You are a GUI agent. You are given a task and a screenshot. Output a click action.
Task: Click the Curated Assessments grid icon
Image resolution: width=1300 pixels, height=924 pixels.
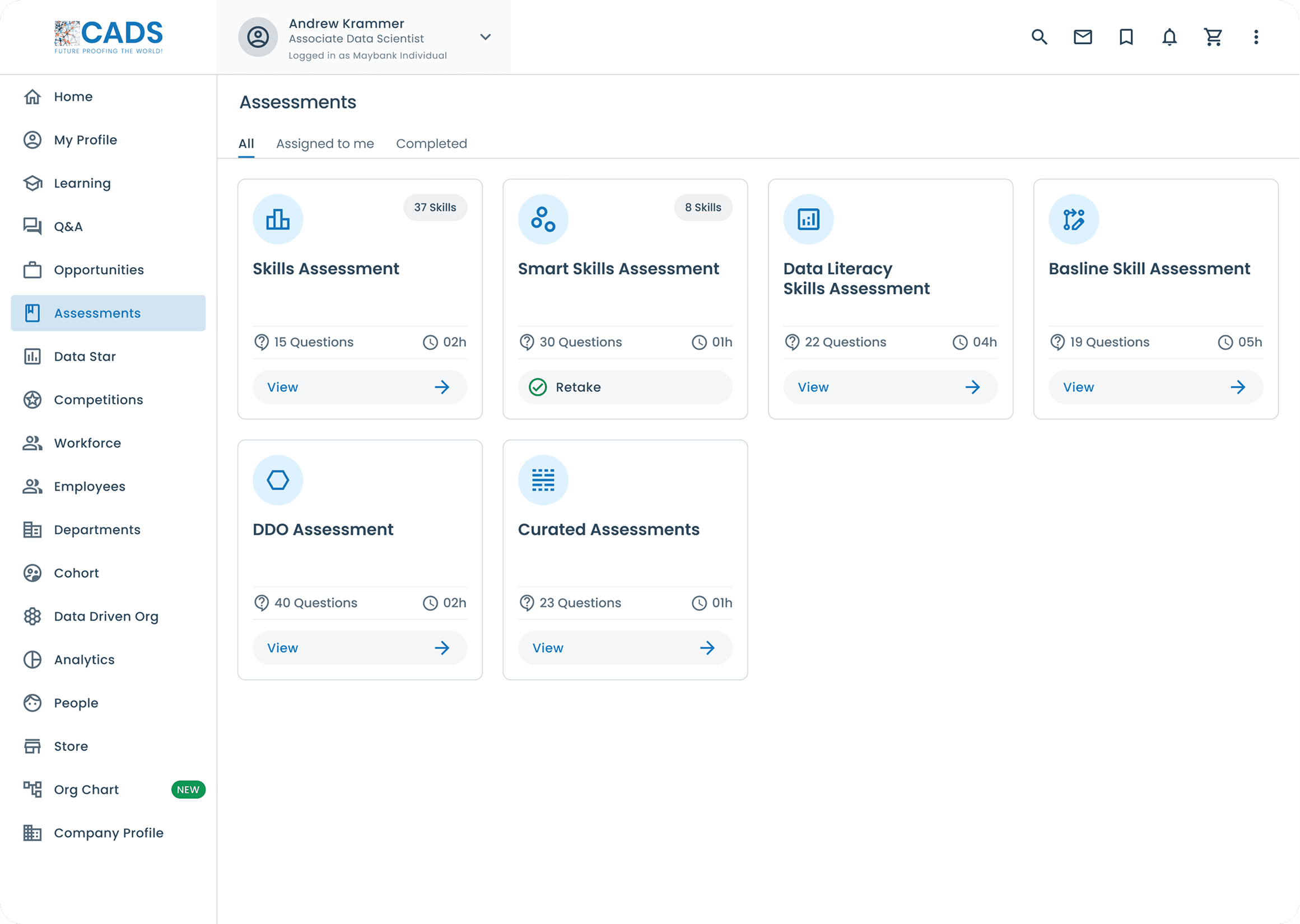click(x=543, y=479)
